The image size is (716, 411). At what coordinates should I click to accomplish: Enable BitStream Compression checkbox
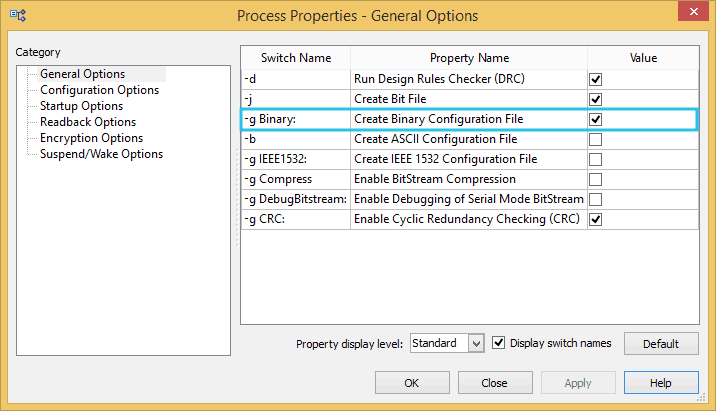coord(595,179)
